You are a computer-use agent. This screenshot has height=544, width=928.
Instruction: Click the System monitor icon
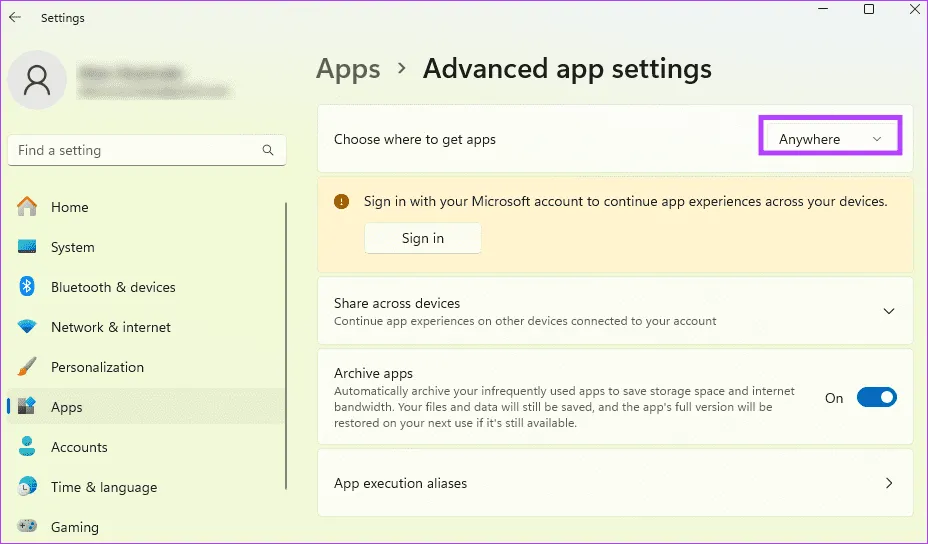pos(28,247)
